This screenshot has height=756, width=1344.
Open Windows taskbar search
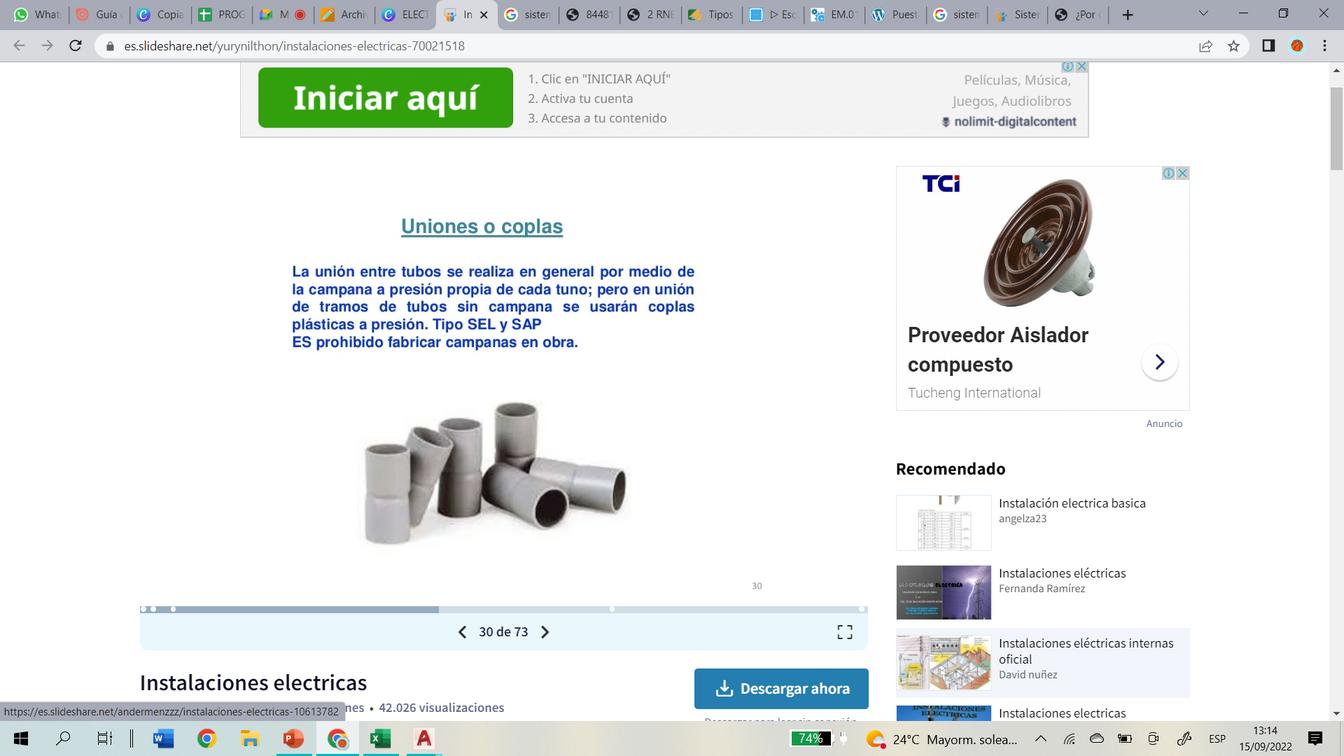(x=63, y=739)
